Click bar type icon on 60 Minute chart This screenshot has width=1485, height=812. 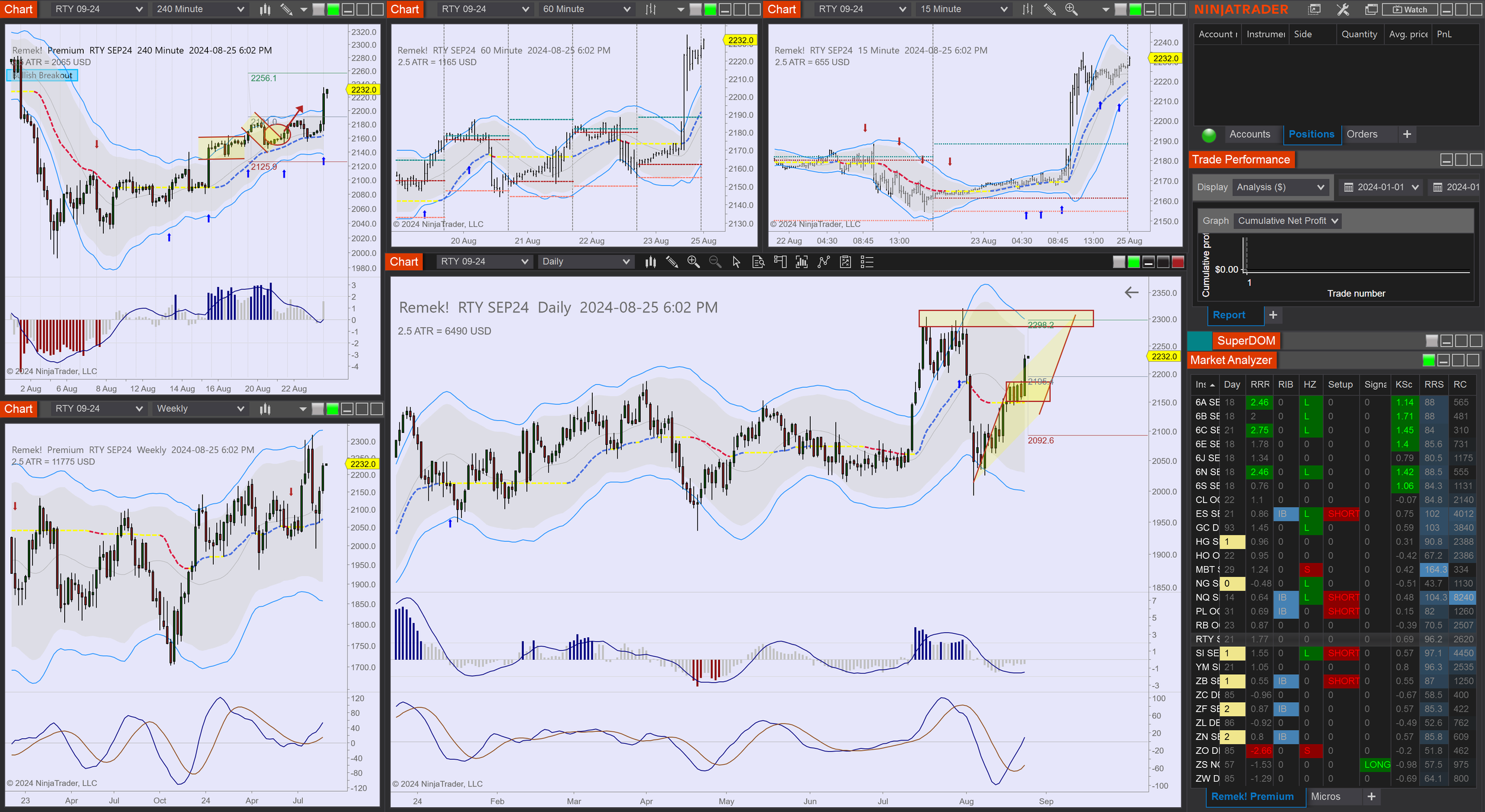[x=651, y=9]
